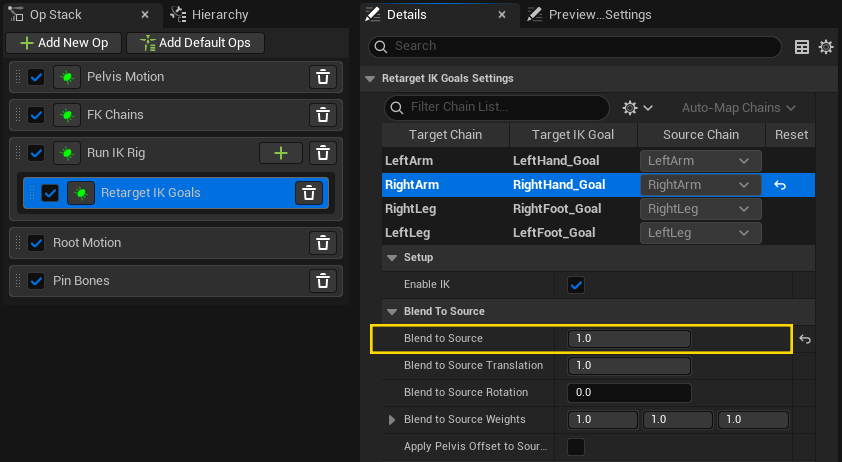Select the LeftArm target chain row
Screen dimensions: 842x462
409,161
